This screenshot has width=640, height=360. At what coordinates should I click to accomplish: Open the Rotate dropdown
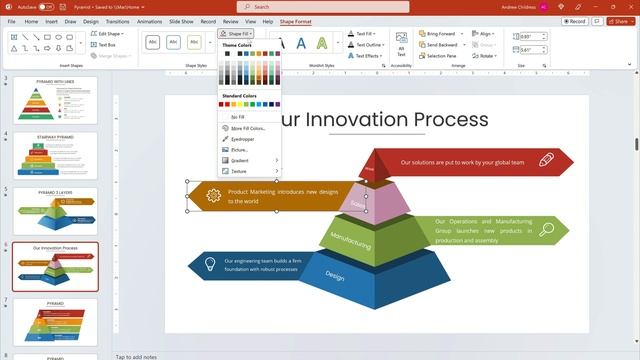[x=484, y=56]
